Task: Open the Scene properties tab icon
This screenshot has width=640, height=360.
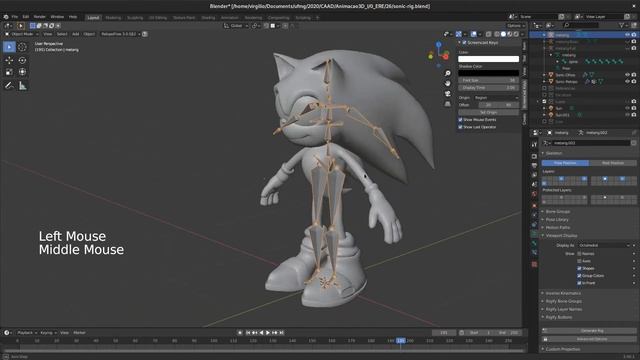Action: (x=534, y=184)
